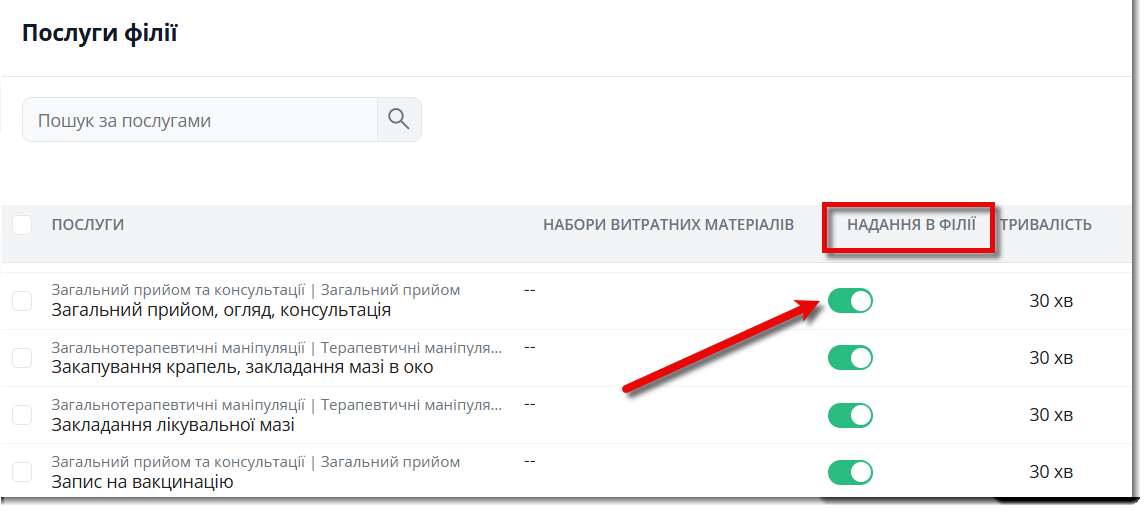Screen dimensions: 1147x512
Task: Switch off toggle for Закладання лікувальної мазі
Action: 850,415
